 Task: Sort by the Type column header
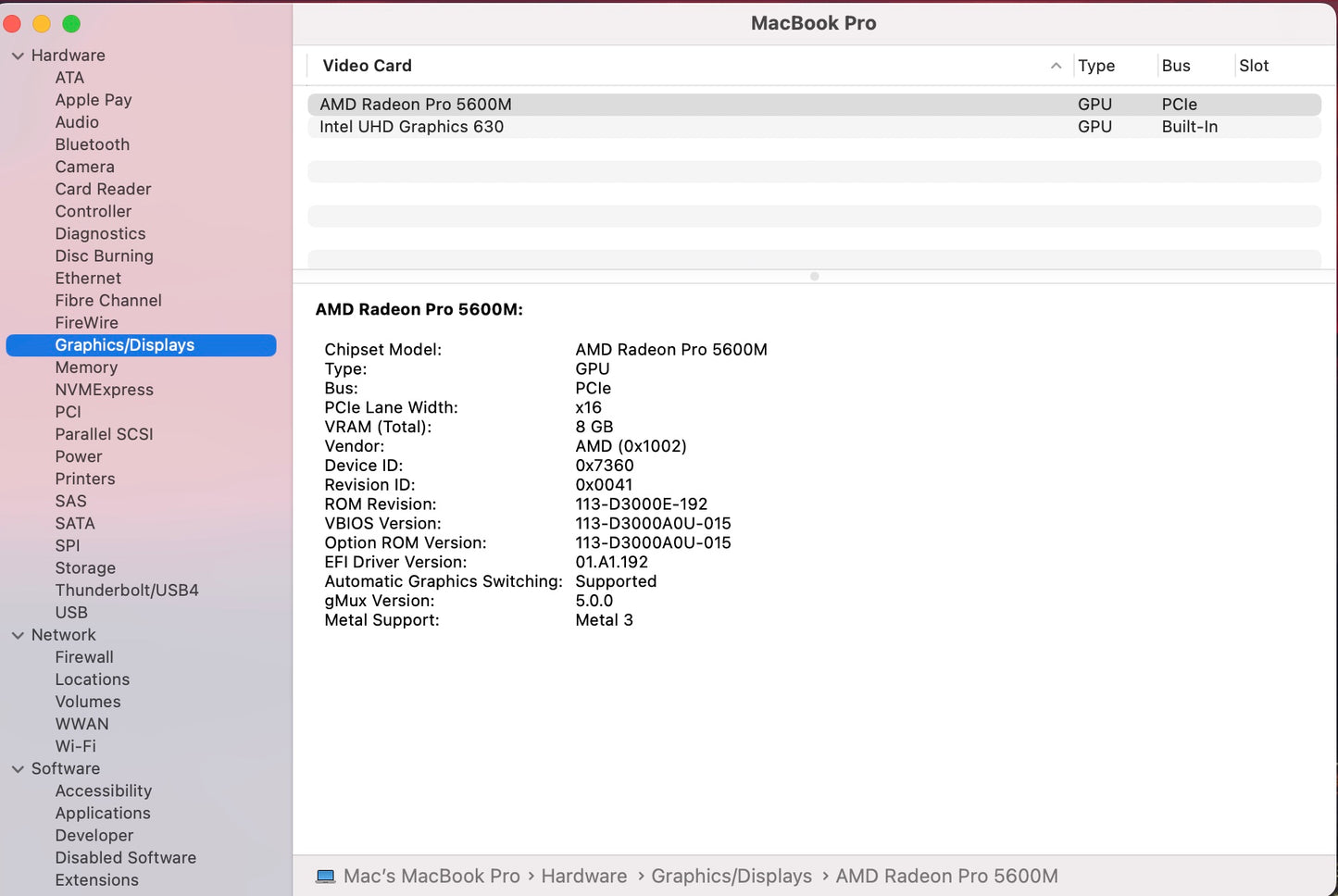pos(1096,66)
